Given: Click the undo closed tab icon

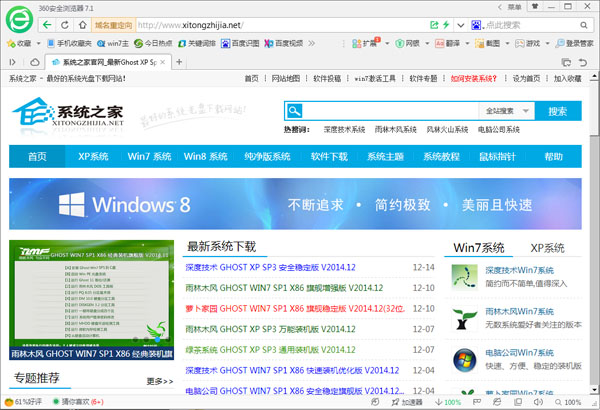Looking at the screenshot, I should [582, 62].
